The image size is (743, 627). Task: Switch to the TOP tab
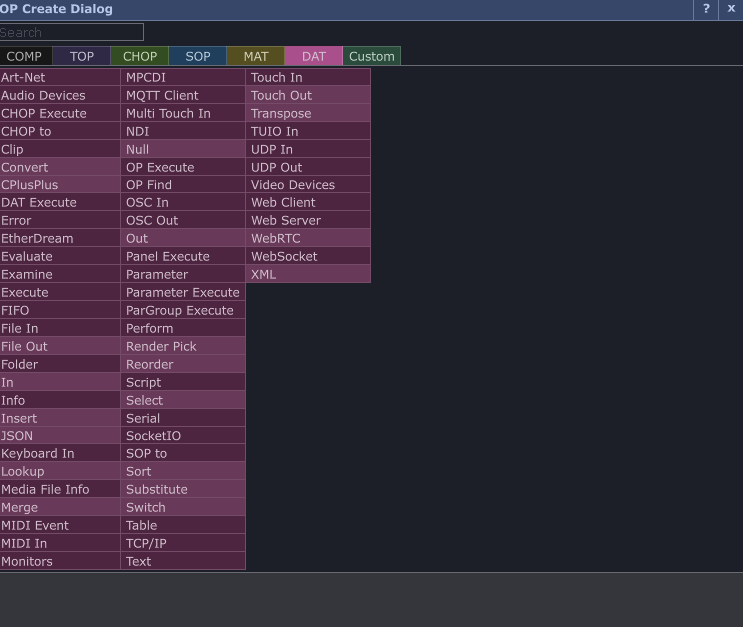(x=82, y=56)
